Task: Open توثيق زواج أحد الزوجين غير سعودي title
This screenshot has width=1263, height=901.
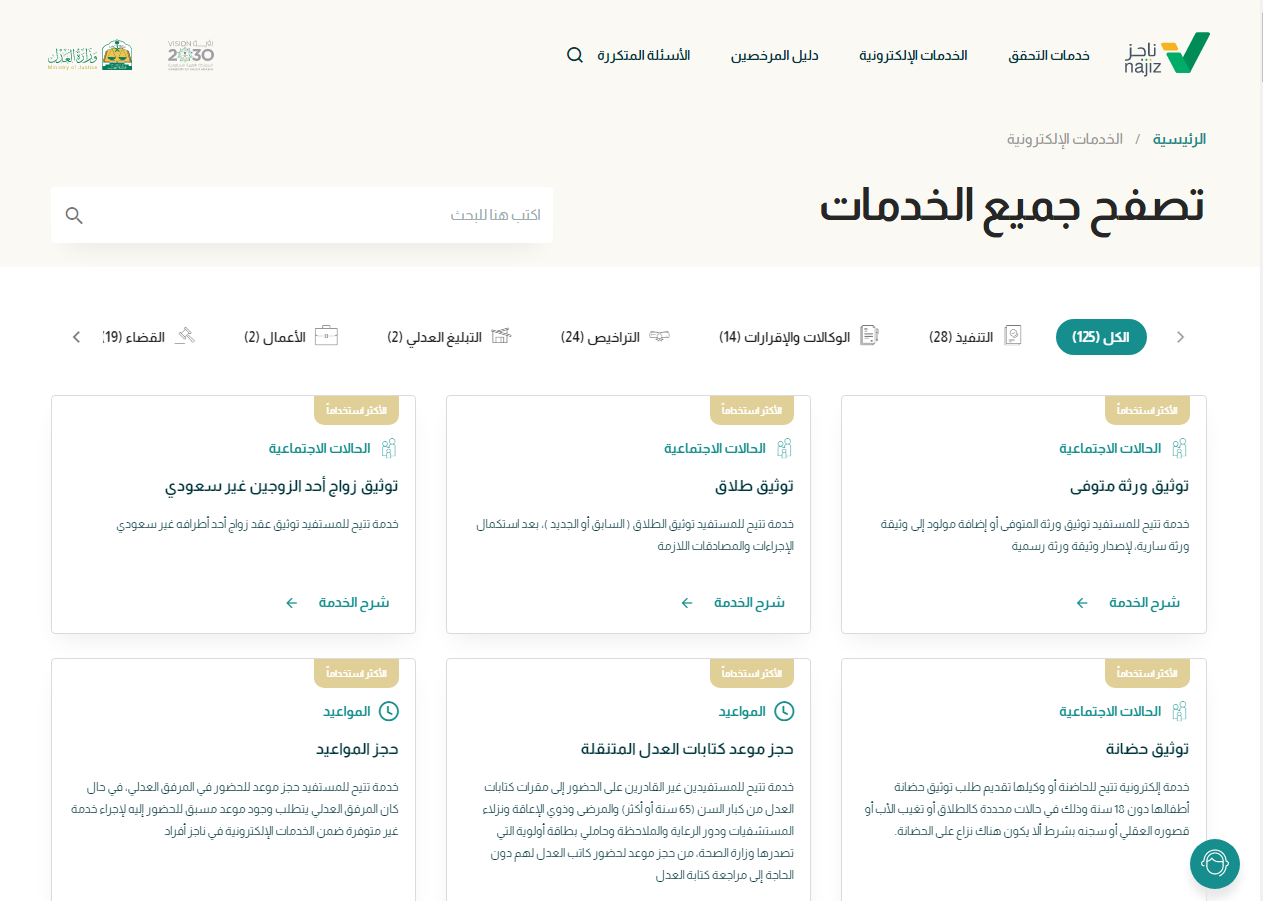Action: click(282, 487)
